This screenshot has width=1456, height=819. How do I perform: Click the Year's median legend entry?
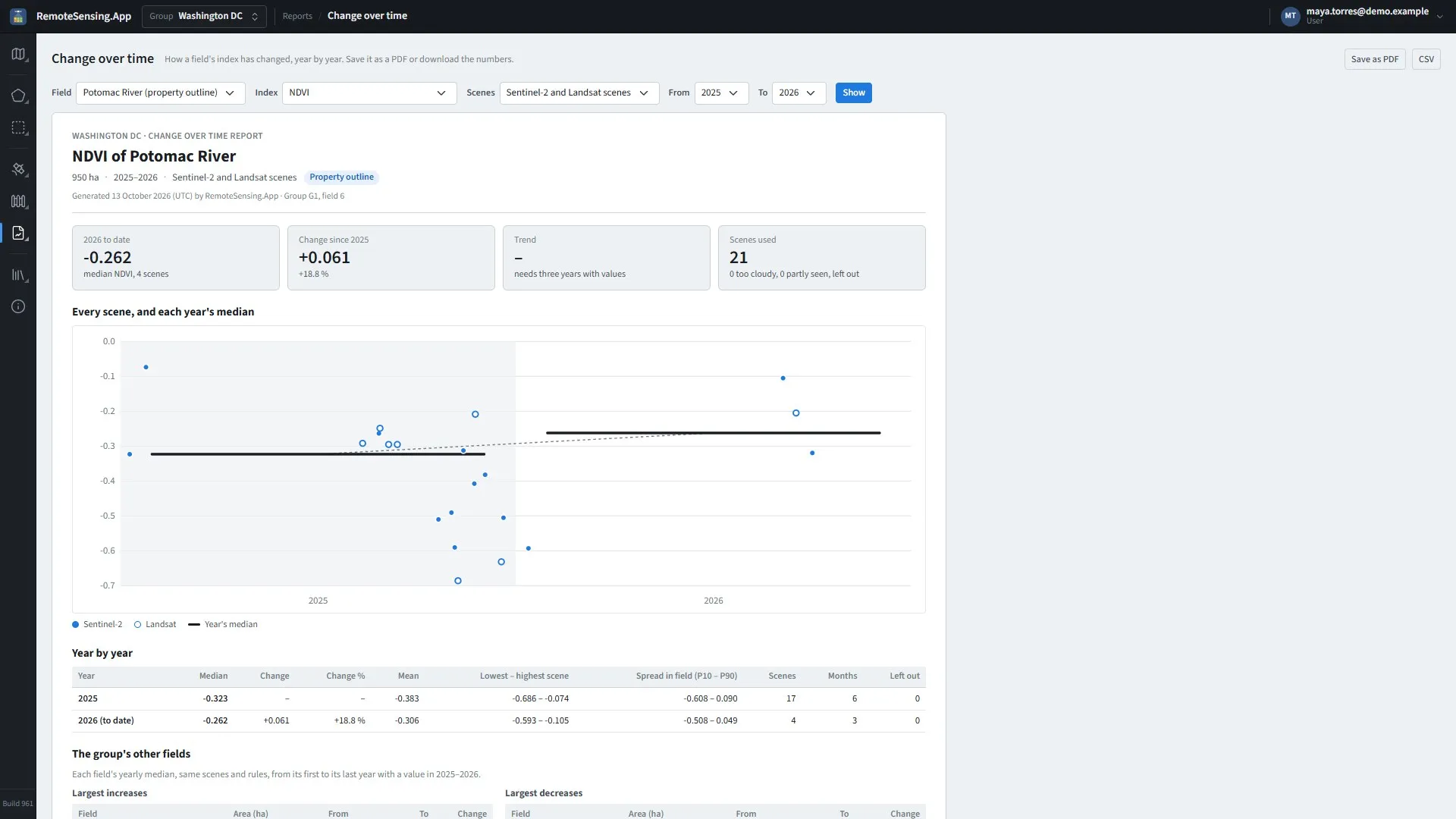223,624
